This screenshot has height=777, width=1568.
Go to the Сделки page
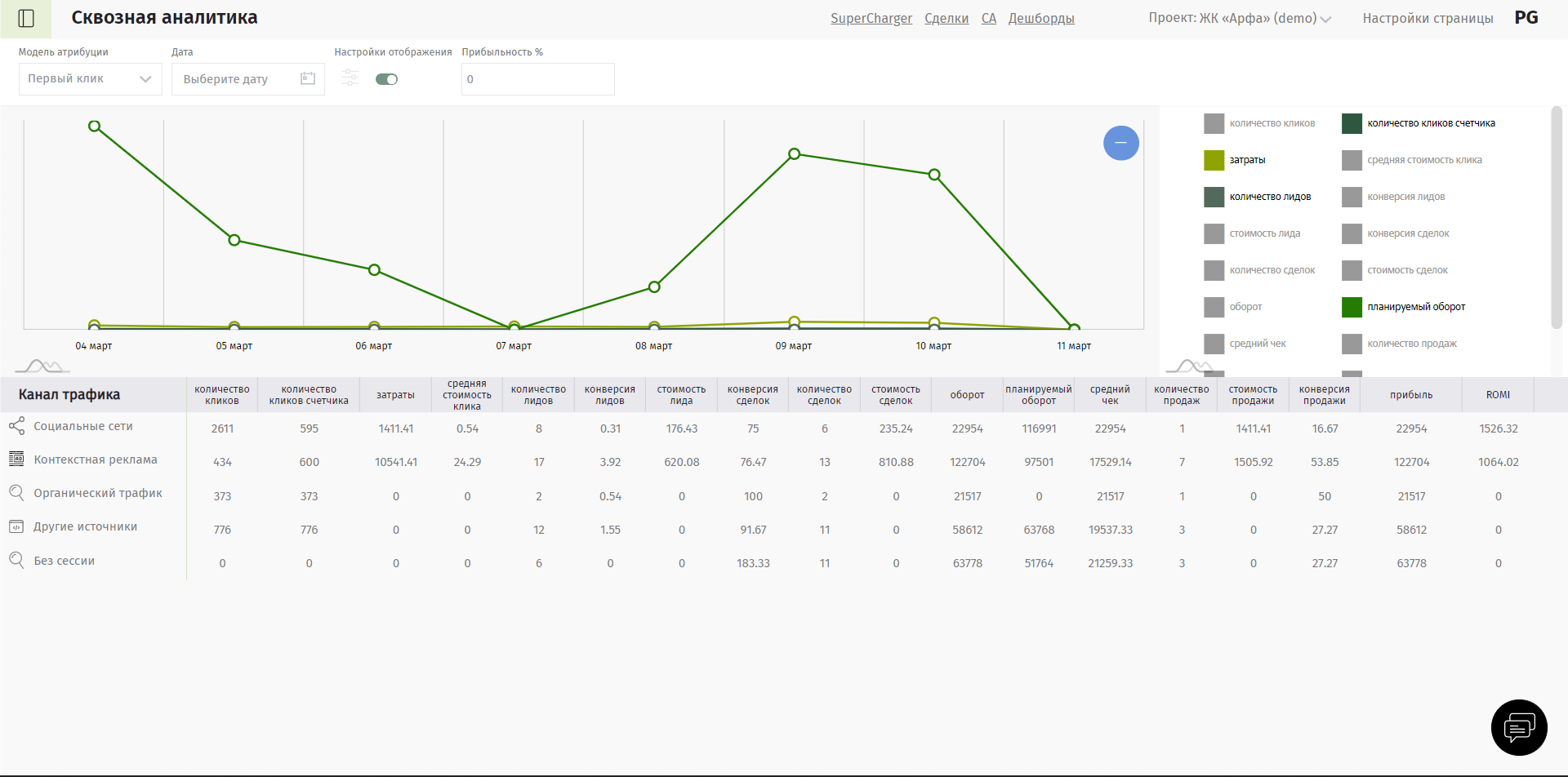pyautogui.click(x=947, y=18)
